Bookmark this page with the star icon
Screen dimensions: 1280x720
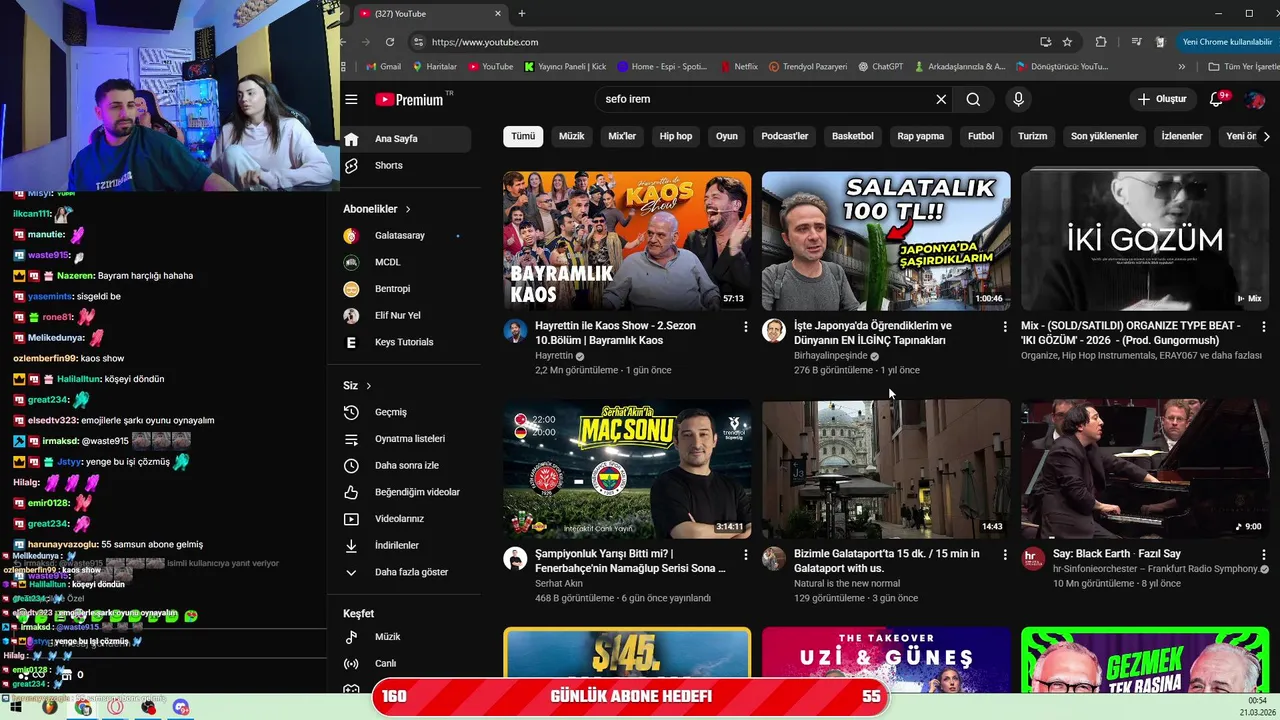click(1067, 42)
